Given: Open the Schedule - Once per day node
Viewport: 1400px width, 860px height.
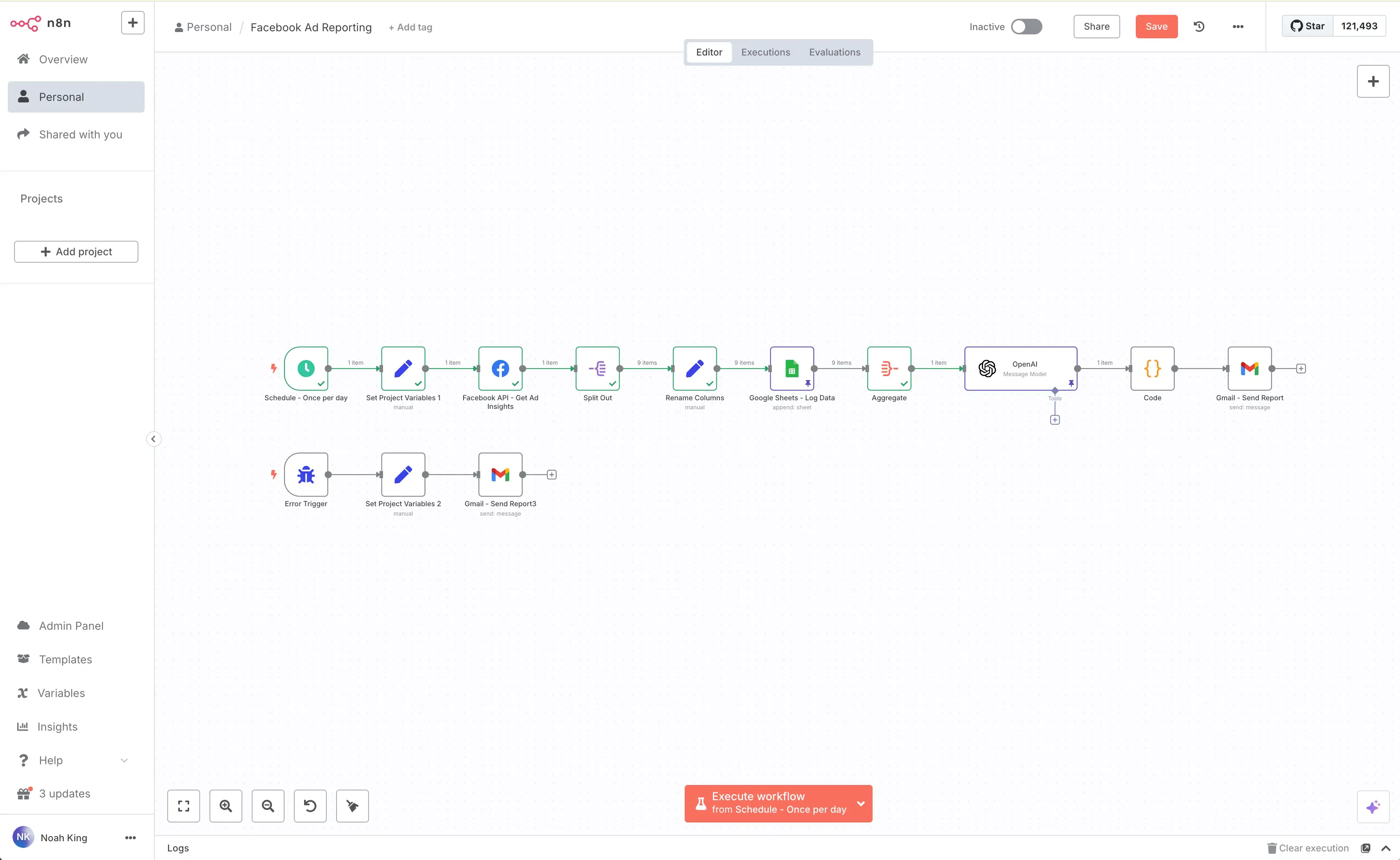Looking at the screenshot, I should click(x=306, y=369).
